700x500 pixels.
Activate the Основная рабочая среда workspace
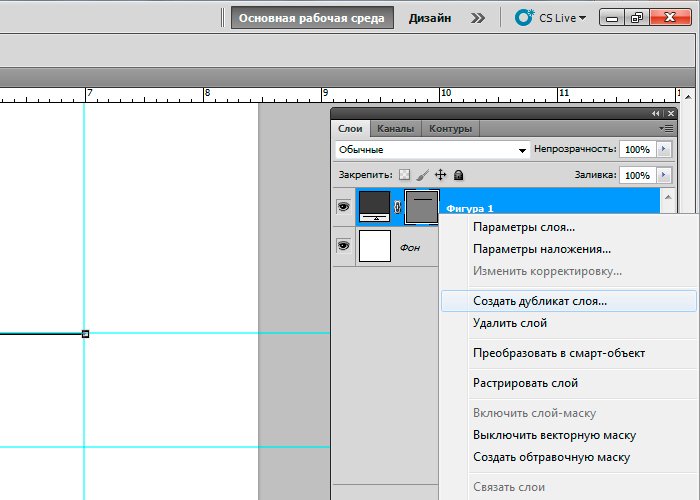coord(312,18)
